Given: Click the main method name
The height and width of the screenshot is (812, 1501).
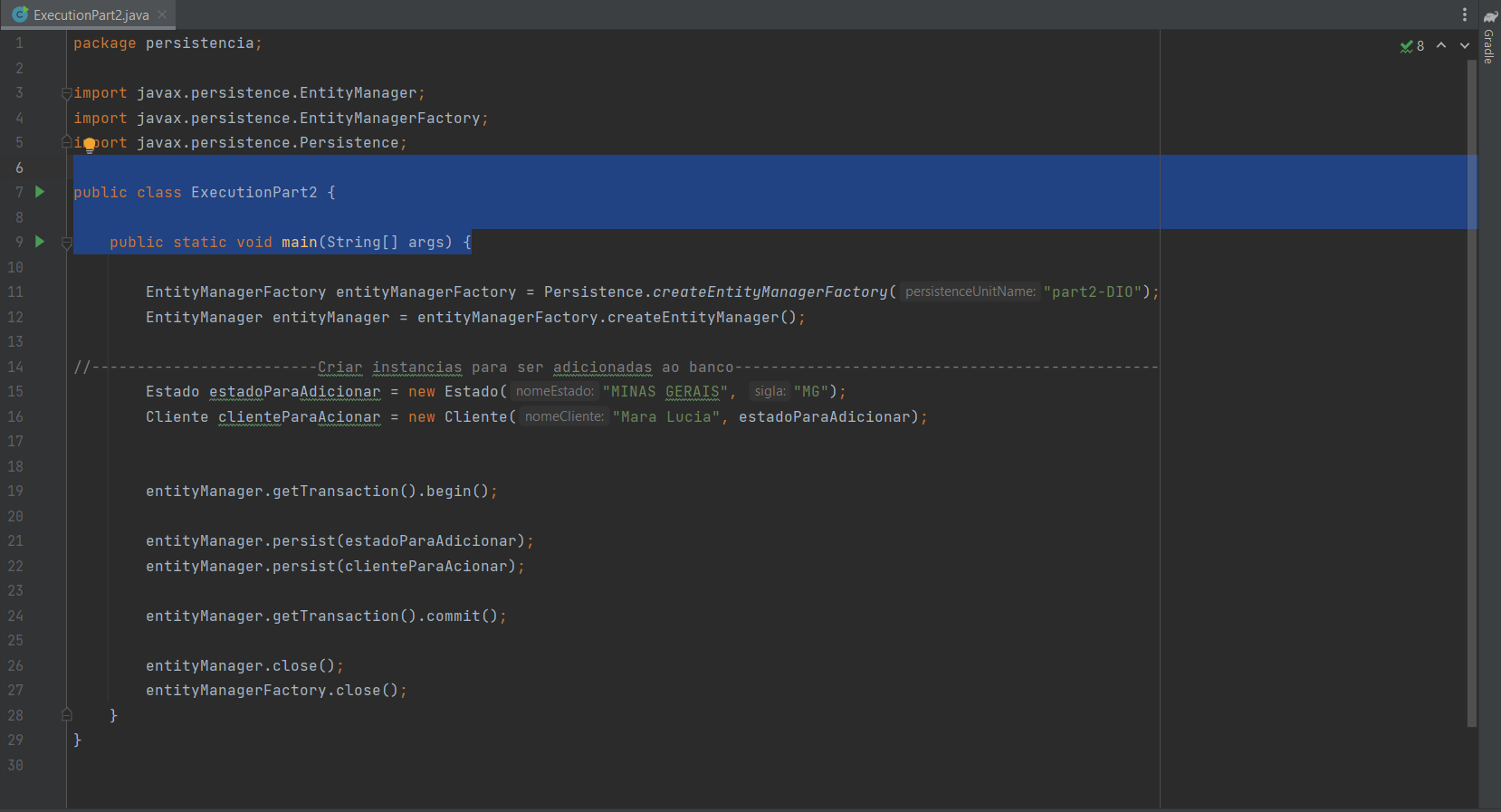Looking at the screenshot, I should 299,242.
